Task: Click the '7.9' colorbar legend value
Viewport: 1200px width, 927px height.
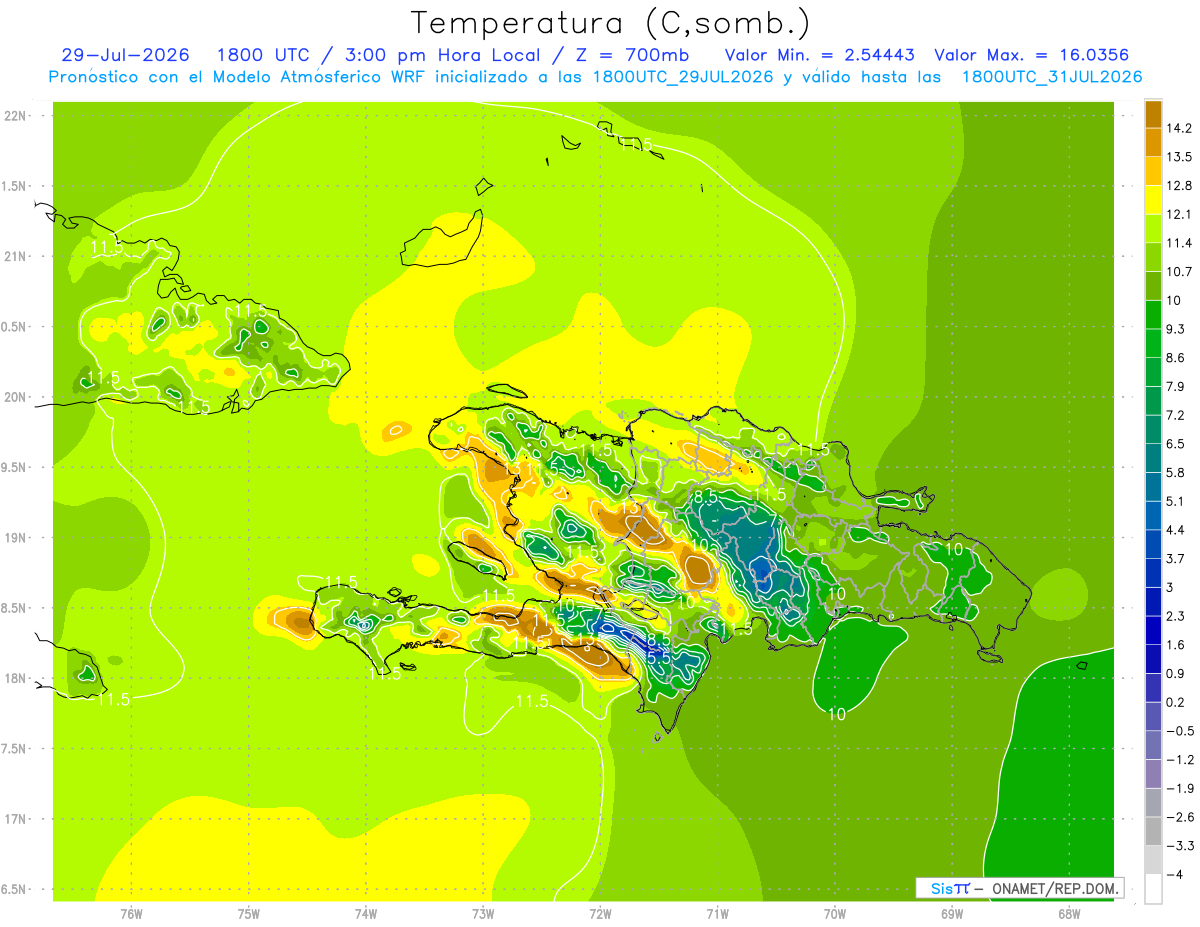Action: pos(1175,387)
